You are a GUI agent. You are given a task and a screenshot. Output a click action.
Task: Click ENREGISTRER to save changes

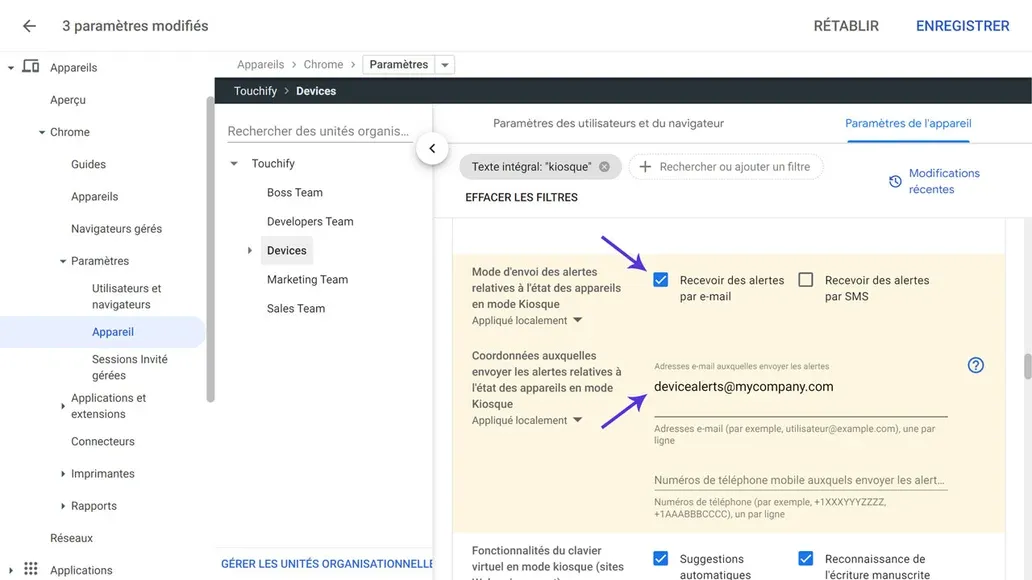pos(962,26)
